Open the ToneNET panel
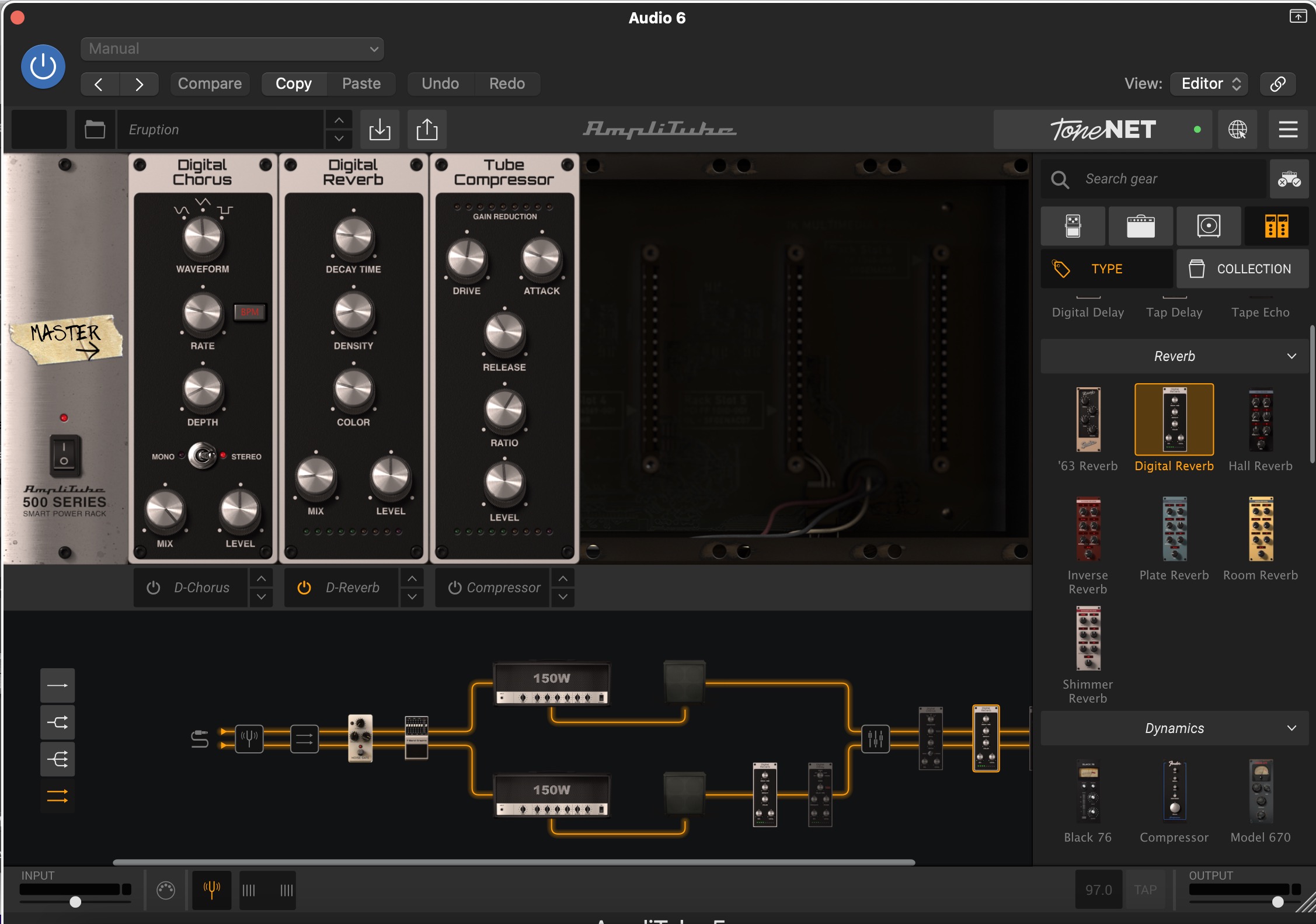 (1103, 129)
